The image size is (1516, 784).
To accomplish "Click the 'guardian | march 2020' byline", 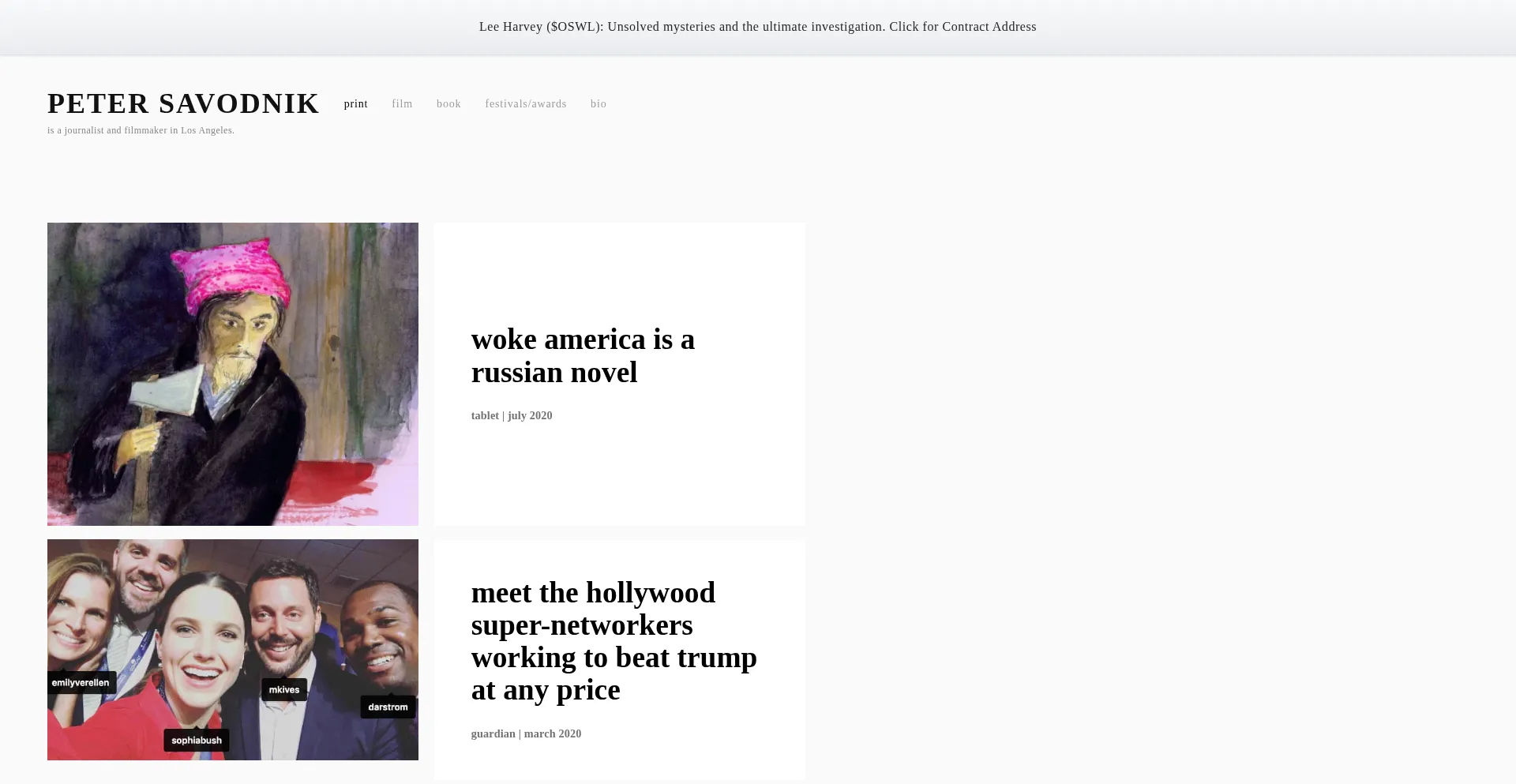I will point(526,734).
